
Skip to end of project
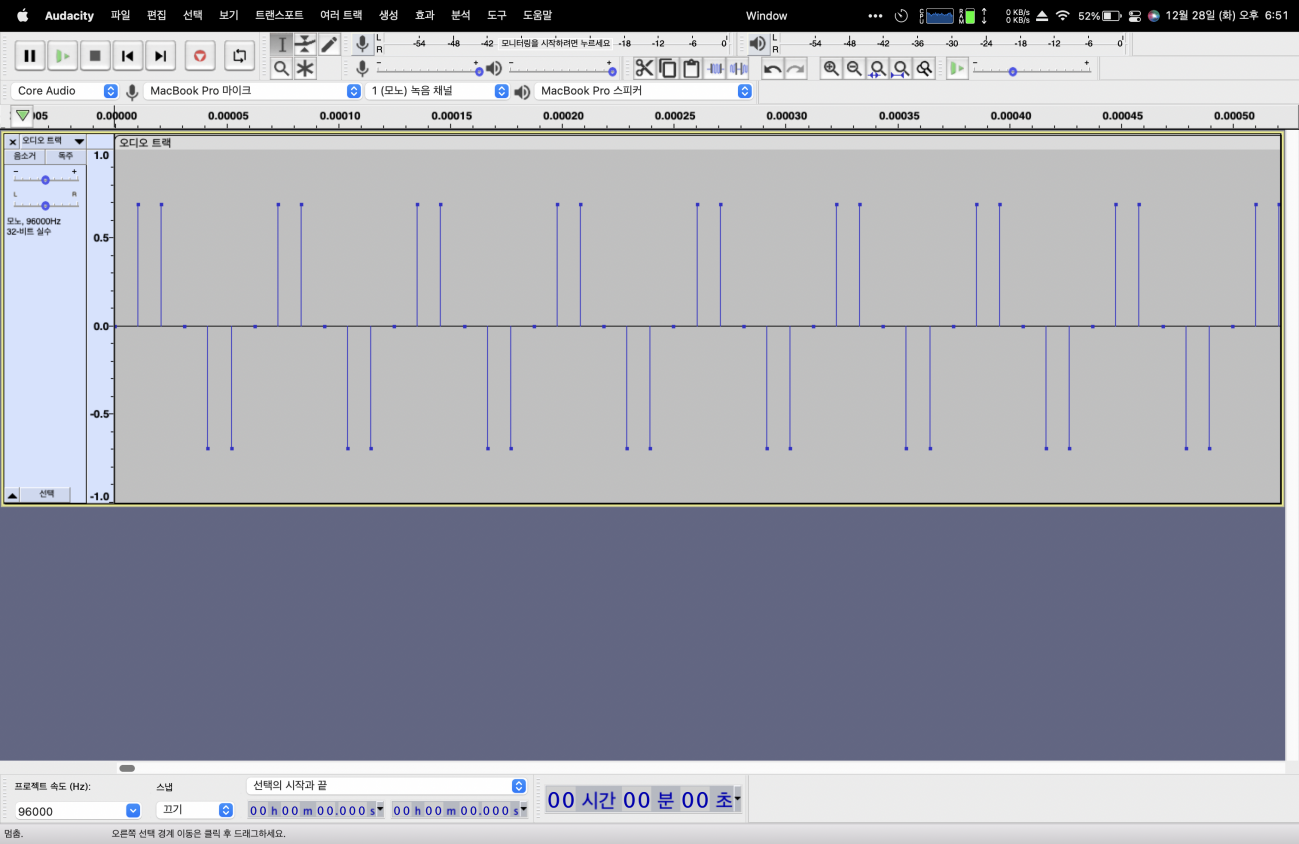pos(160,56)
